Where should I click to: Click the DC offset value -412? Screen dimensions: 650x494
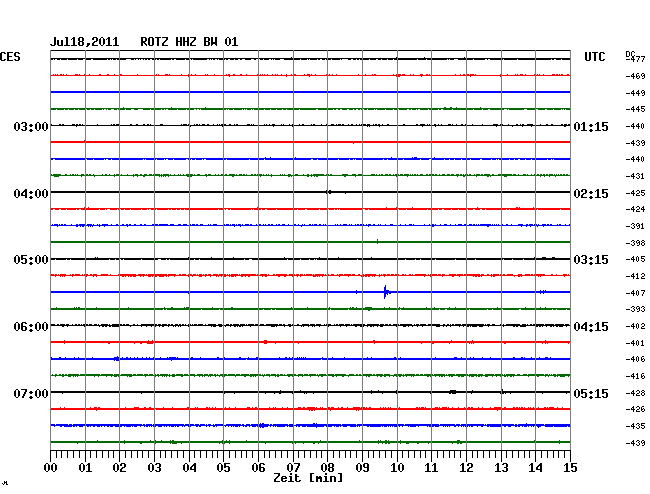(x=635, y=276)
